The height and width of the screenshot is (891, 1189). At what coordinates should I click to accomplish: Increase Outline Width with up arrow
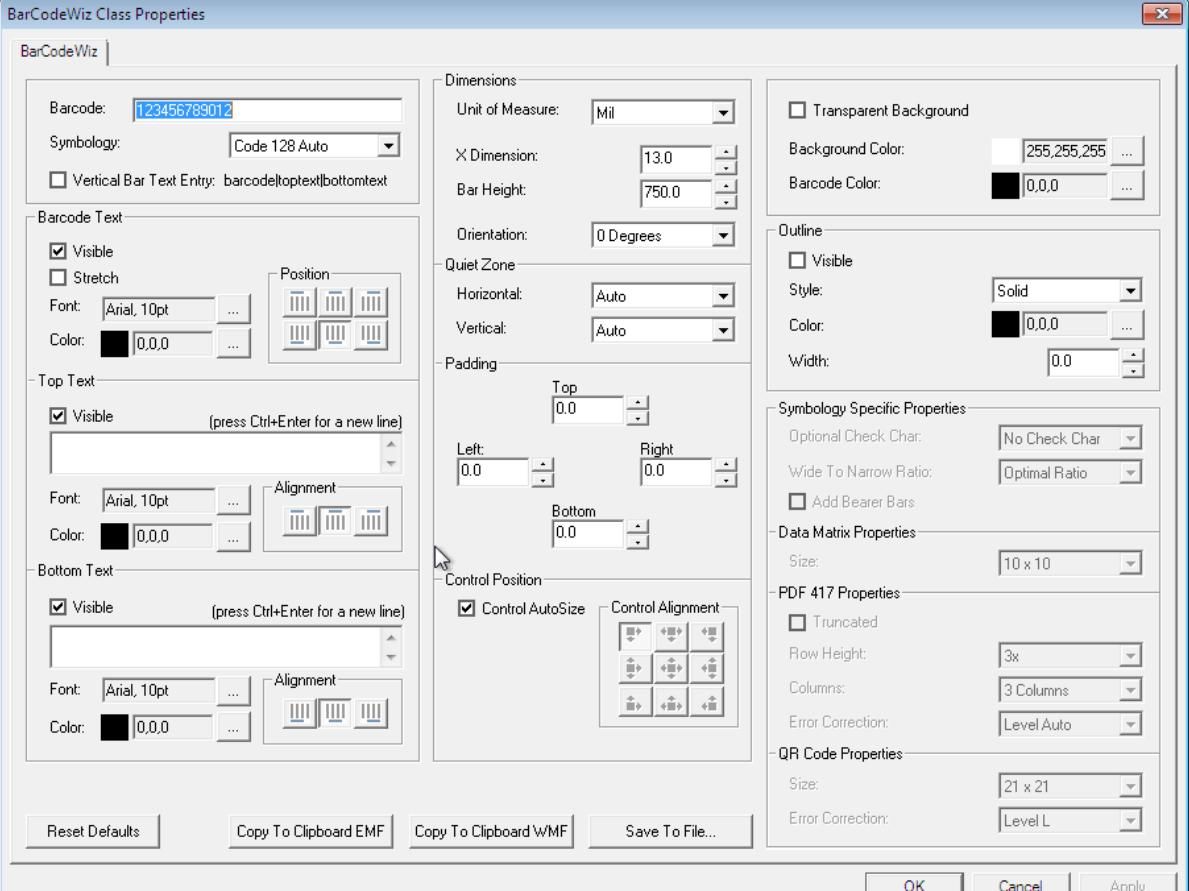1133,354
